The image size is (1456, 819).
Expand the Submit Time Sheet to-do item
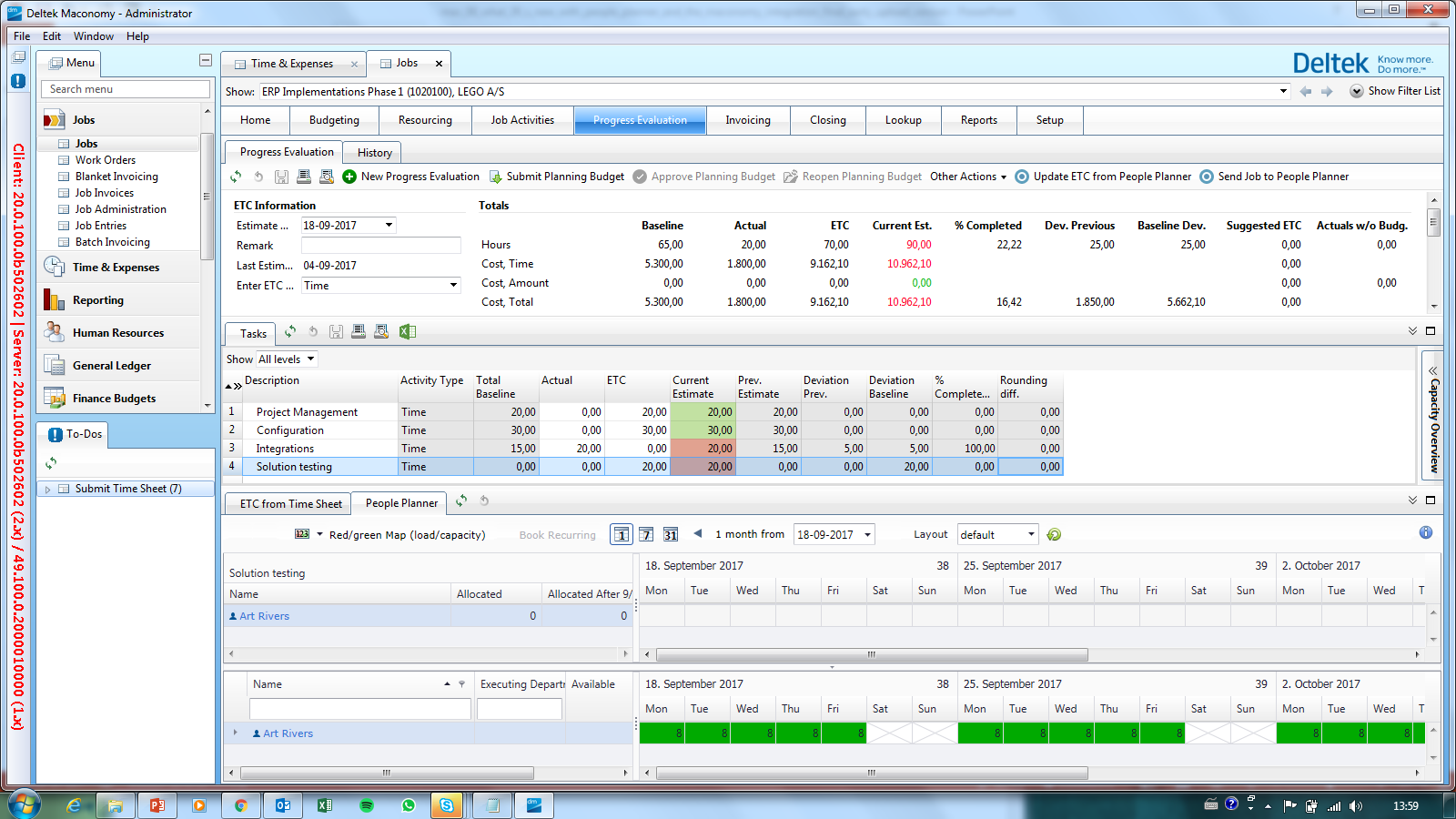pos(48,490)
